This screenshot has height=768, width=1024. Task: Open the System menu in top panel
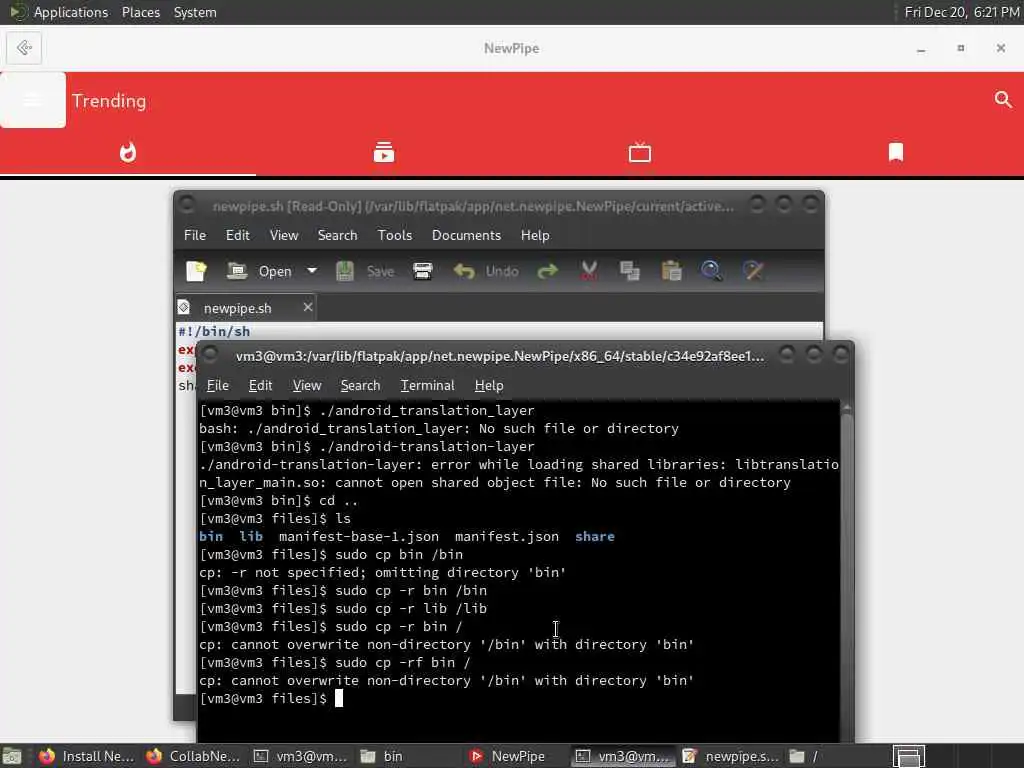point(195,12)
